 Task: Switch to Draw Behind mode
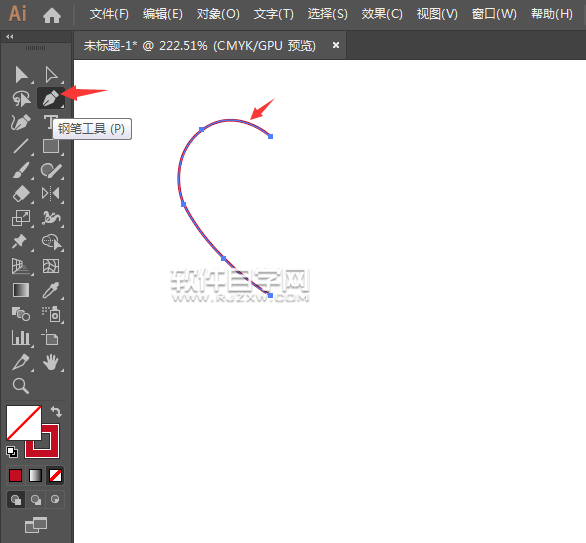tap(36, 500)
